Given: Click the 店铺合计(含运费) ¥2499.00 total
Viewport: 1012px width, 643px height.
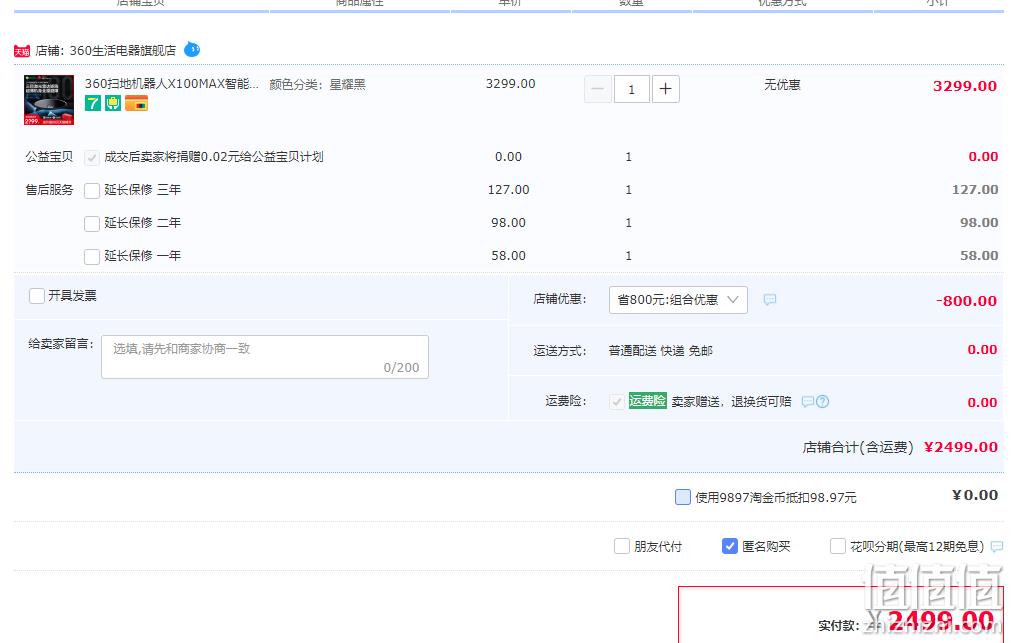Looking at the screenshot, I should [x=900, y=447].
